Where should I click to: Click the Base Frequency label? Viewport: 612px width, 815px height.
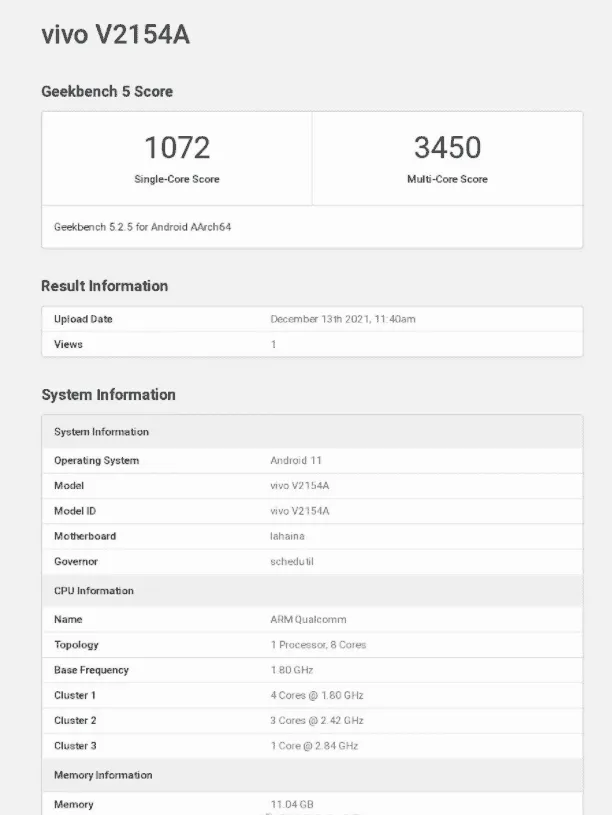(x=91, y=670)
